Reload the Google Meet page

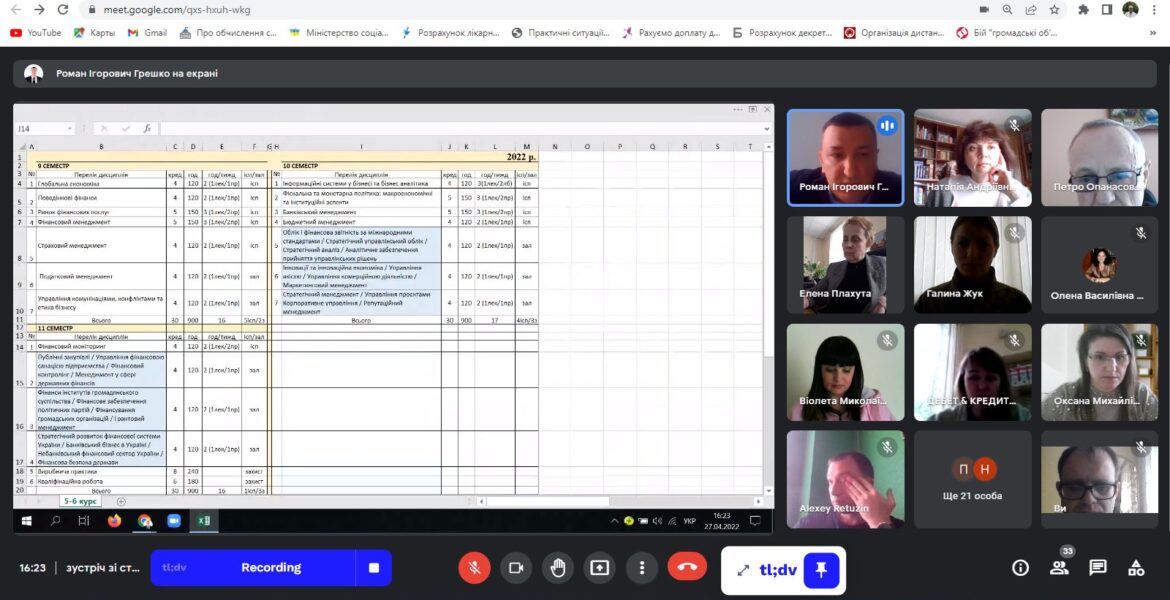[63, 10]
